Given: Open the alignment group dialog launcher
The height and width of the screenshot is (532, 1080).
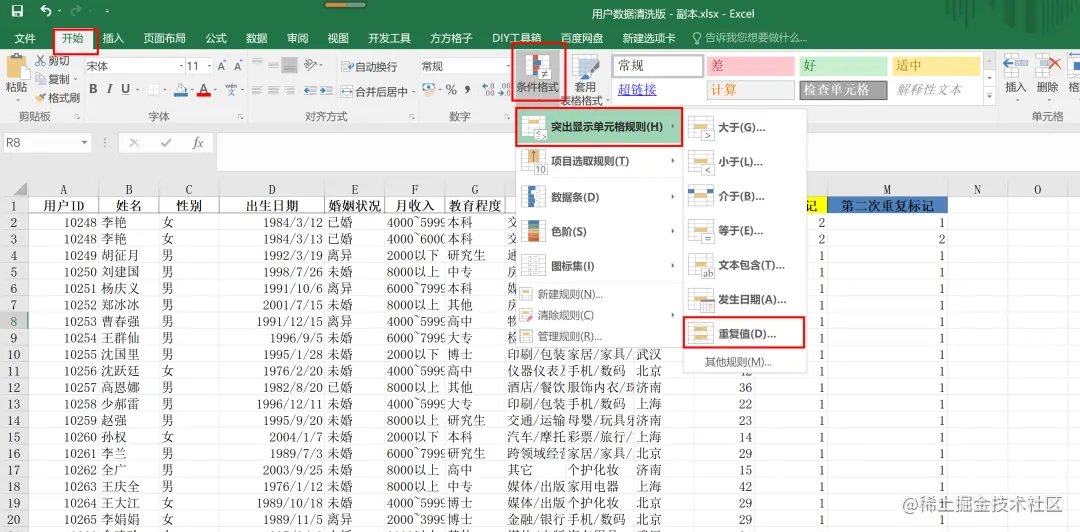Looking at the screenshot, I should point(412,116).
